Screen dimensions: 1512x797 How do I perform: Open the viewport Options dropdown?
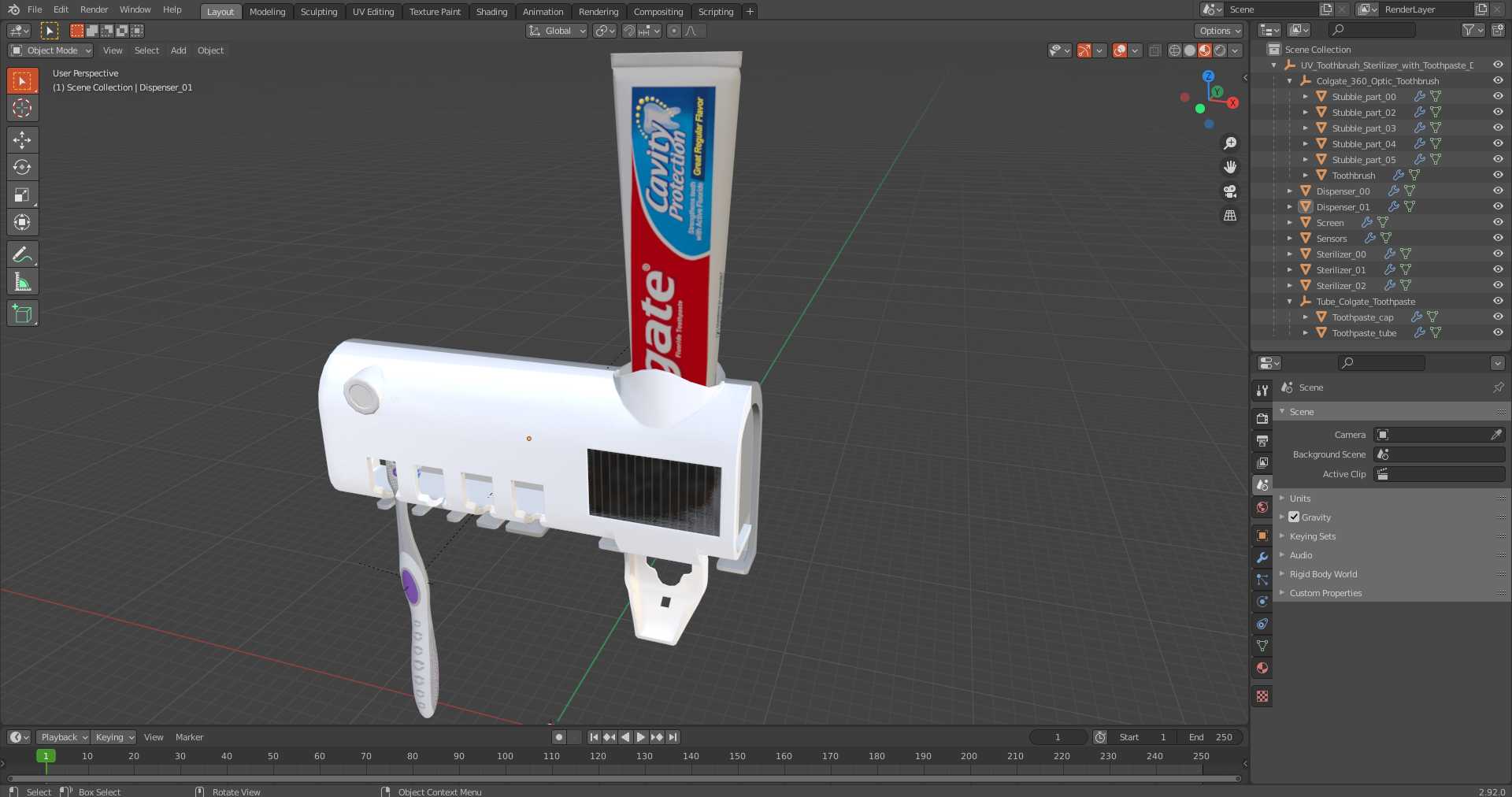pos(1219,31)
